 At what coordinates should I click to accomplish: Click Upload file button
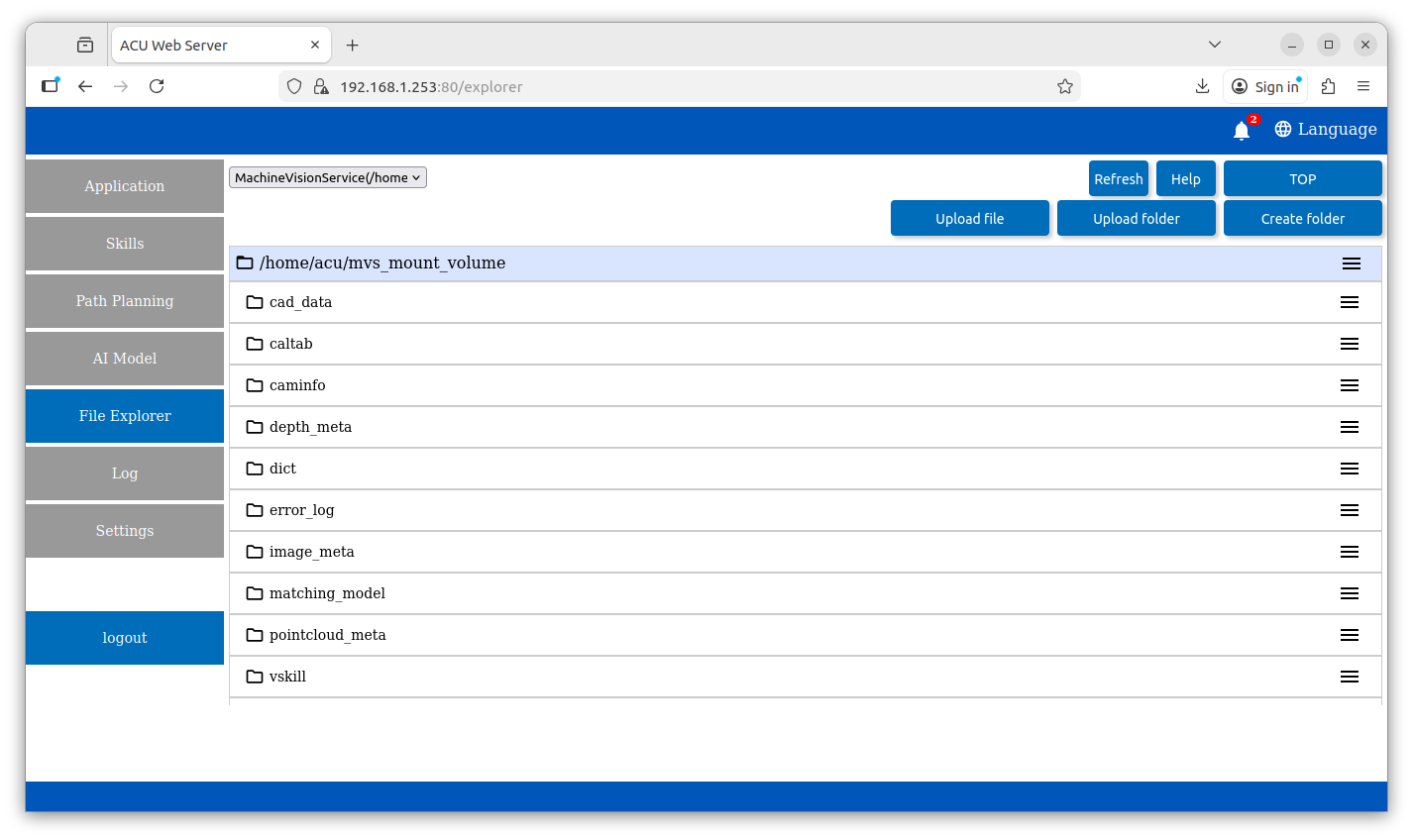pyautogui.click(x=970, y=218)
